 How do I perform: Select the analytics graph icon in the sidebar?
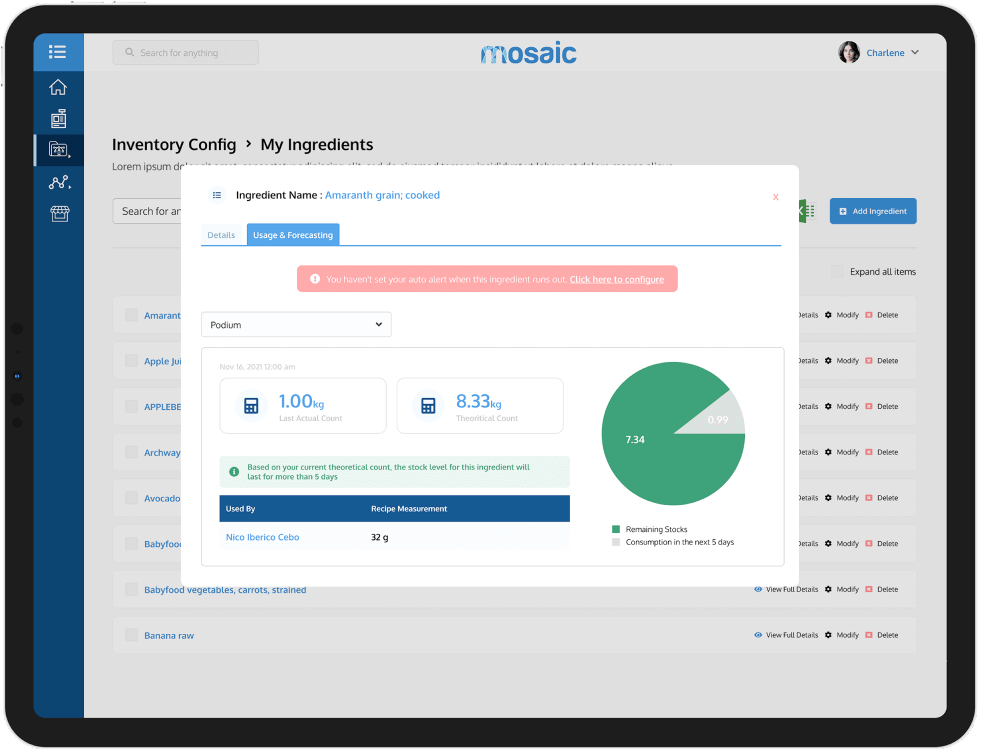57,182
